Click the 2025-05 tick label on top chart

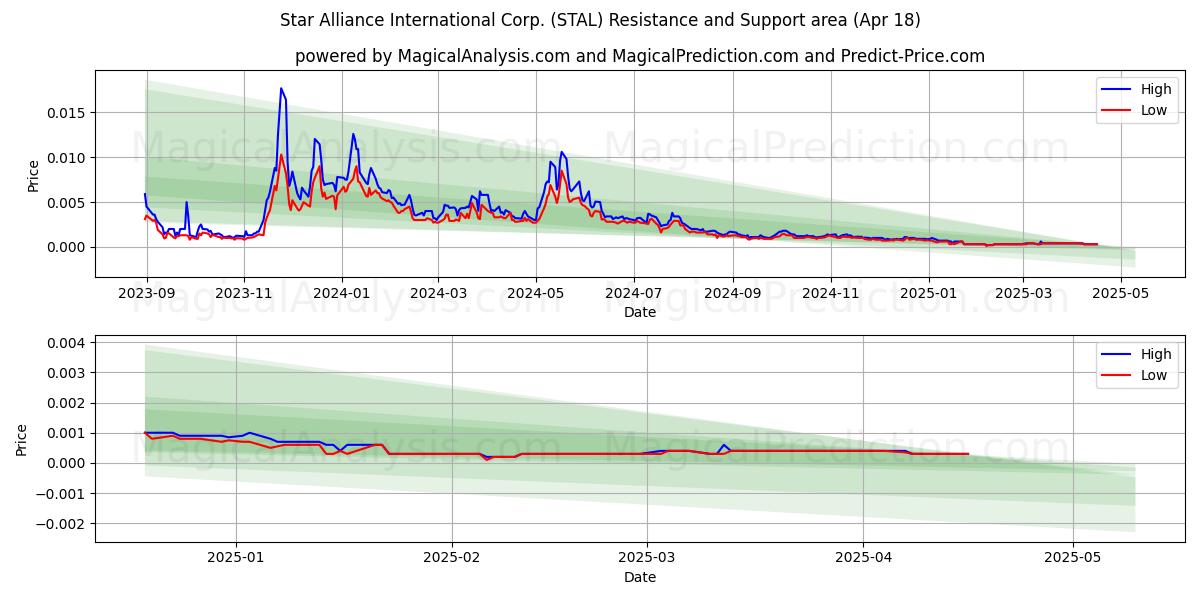click(x=1121, y=293)
